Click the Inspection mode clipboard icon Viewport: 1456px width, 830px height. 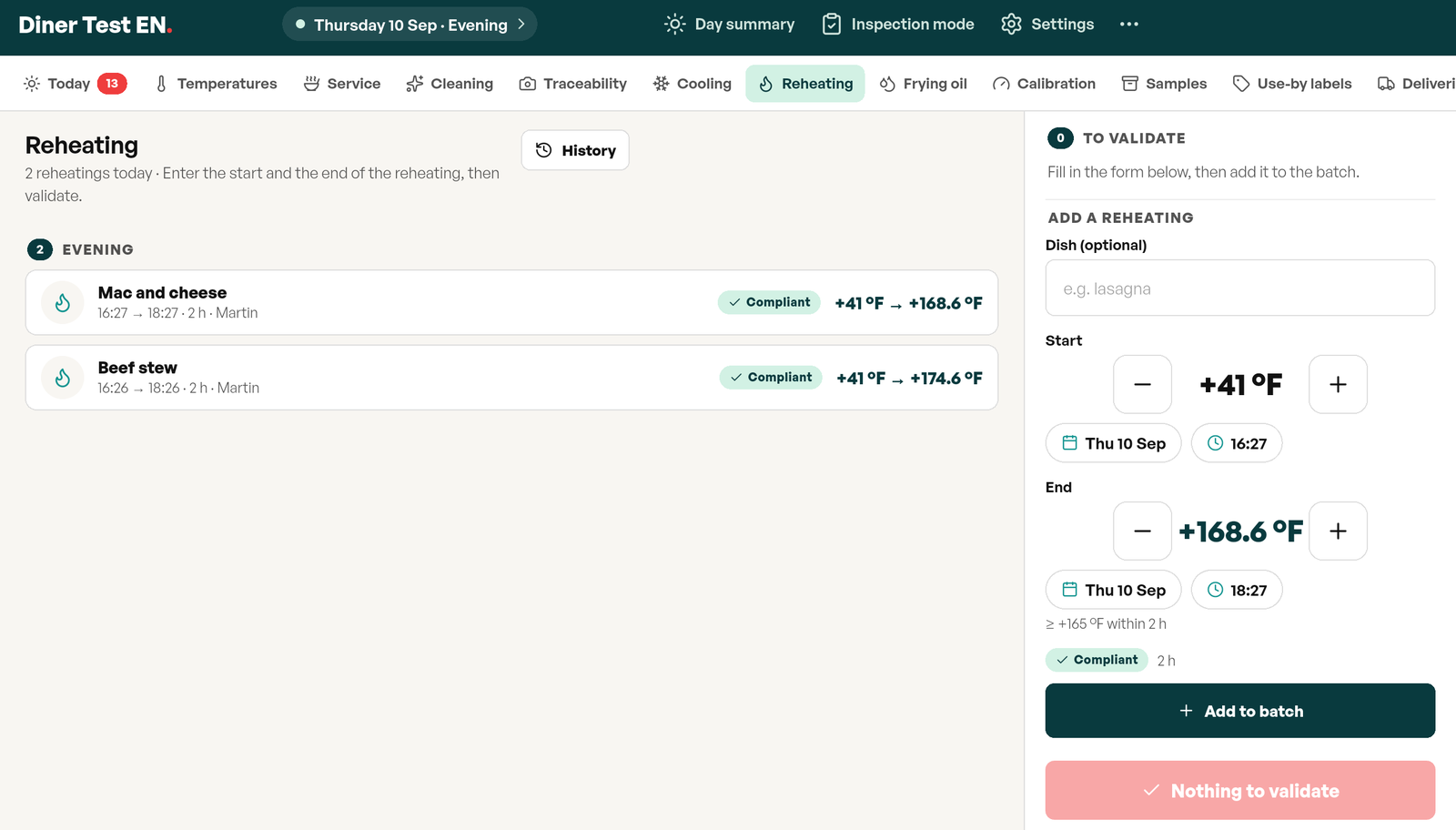pos(832,25)
